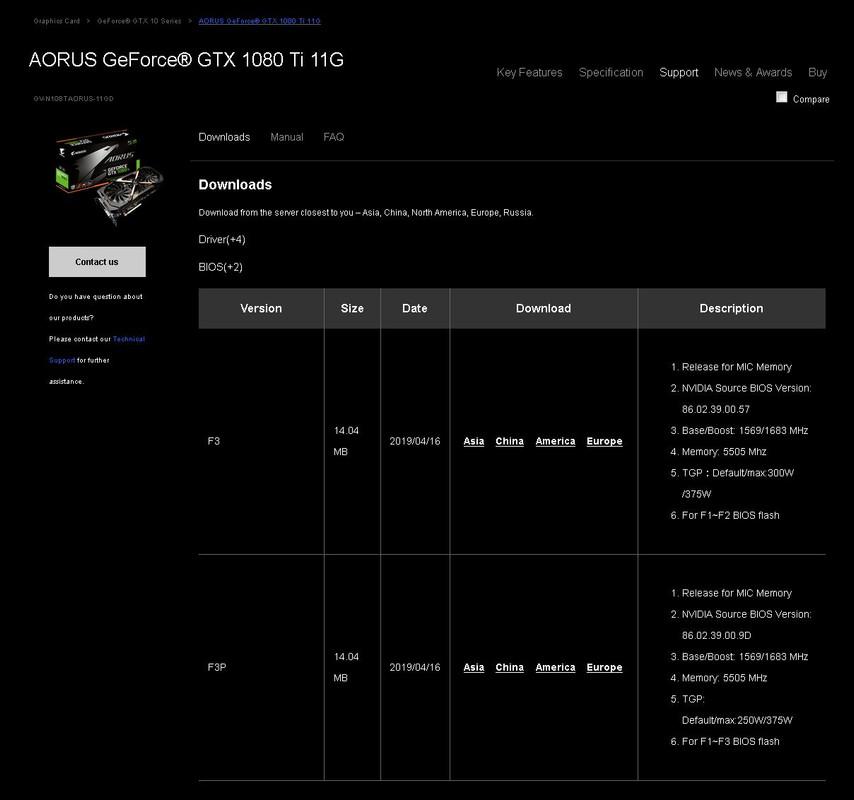
Task: Download F3 BIOS from Asia server
Action: 473,441
